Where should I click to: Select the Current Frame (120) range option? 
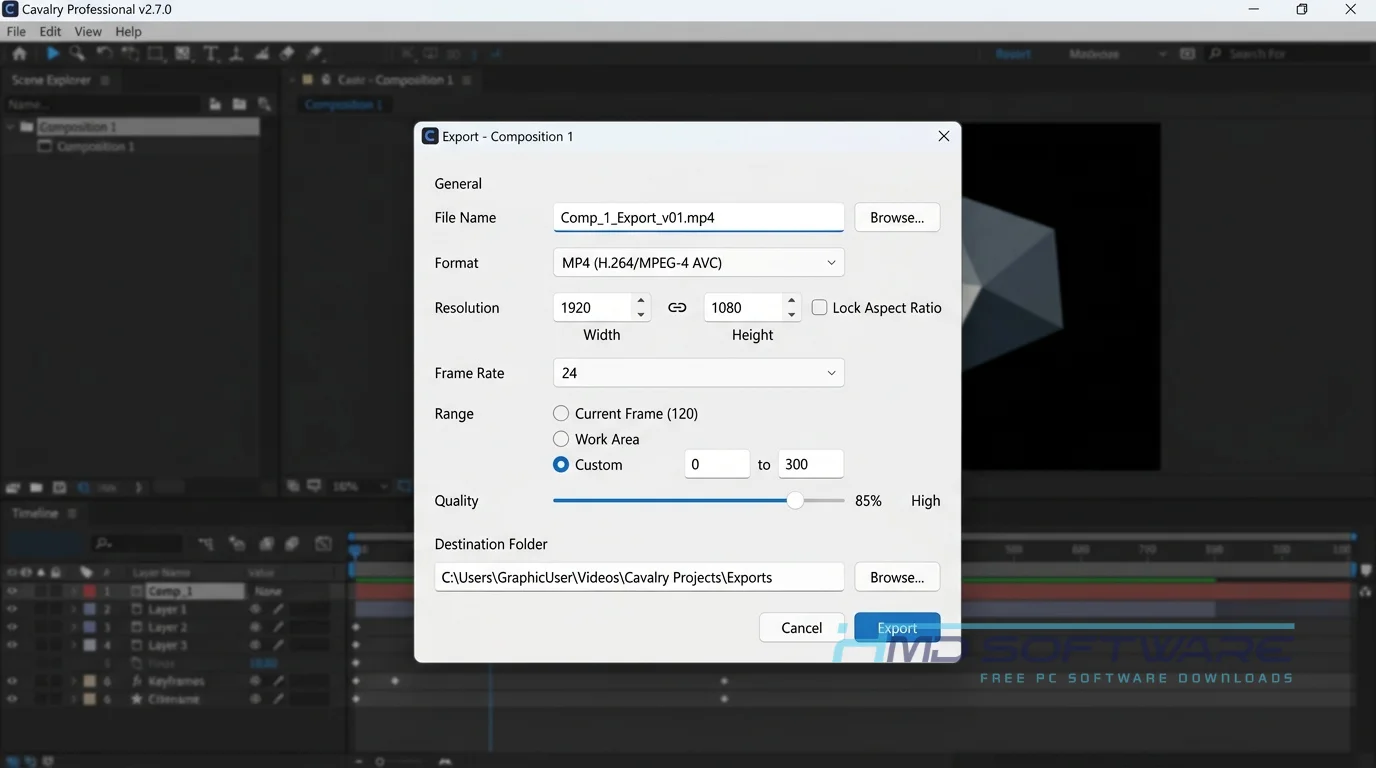coord(561,413)
